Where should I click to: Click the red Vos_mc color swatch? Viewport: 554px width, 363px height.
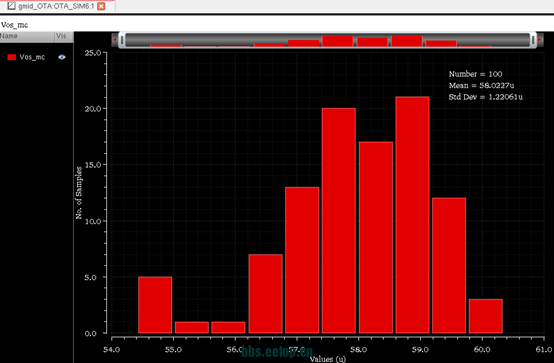coord(12,57)
